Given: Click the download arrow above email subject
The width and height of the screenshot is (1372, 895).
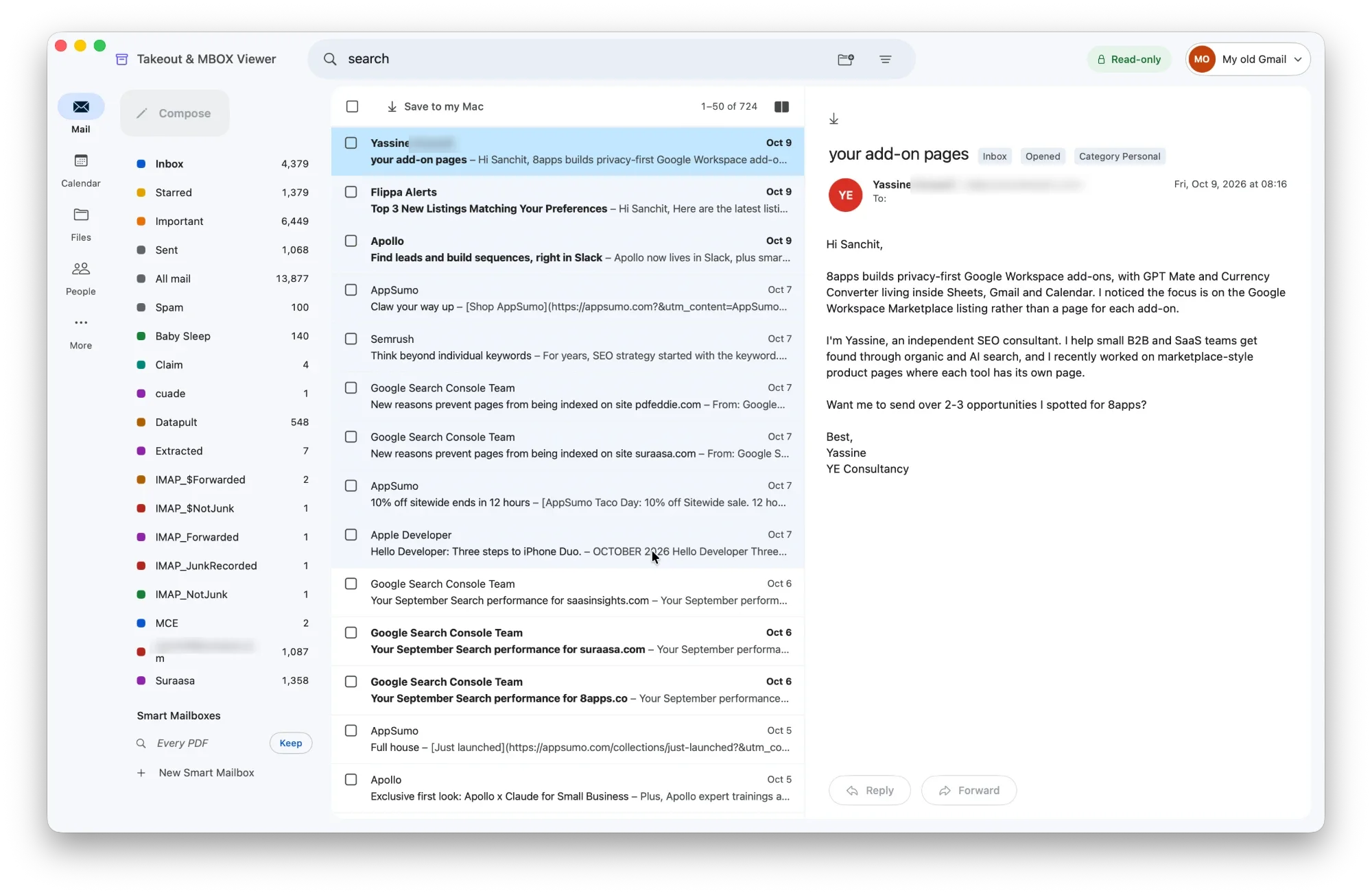Looking at the screenshot, I should 833,119.
